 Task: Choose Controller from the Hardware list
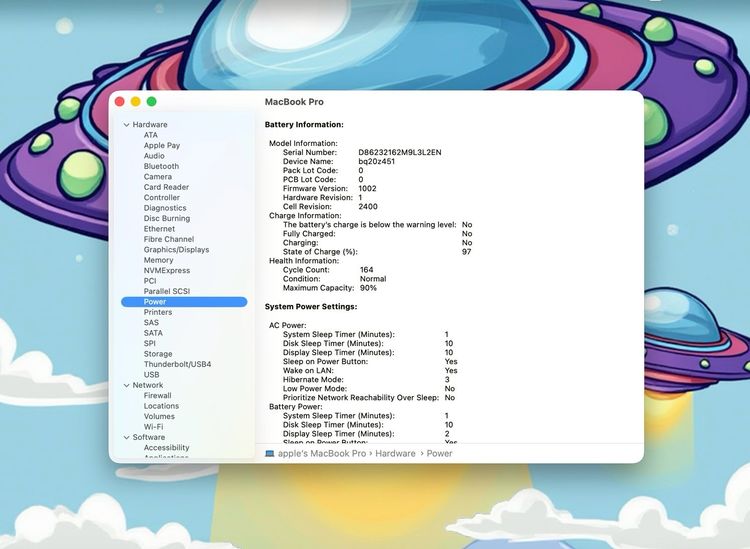pyautogui.click(x=162, y=198)
